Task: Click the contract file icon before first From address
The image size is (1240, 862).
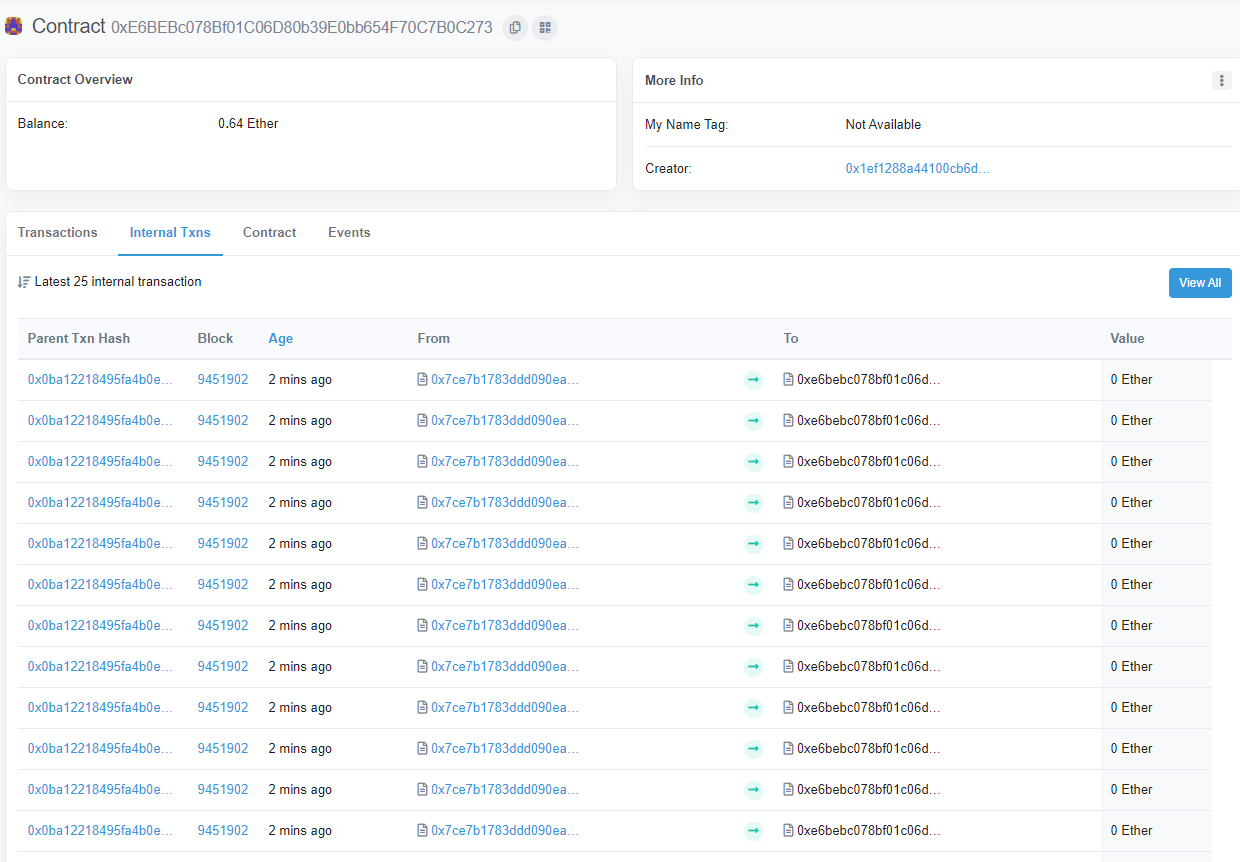Action: pyautogui.click(x=423, y=380)
